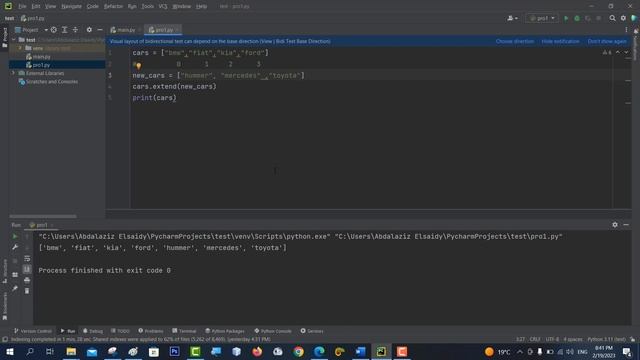Open Problems tool window tab
The width and height of the screenshot is (640, 360).
[x=151, y=331]
